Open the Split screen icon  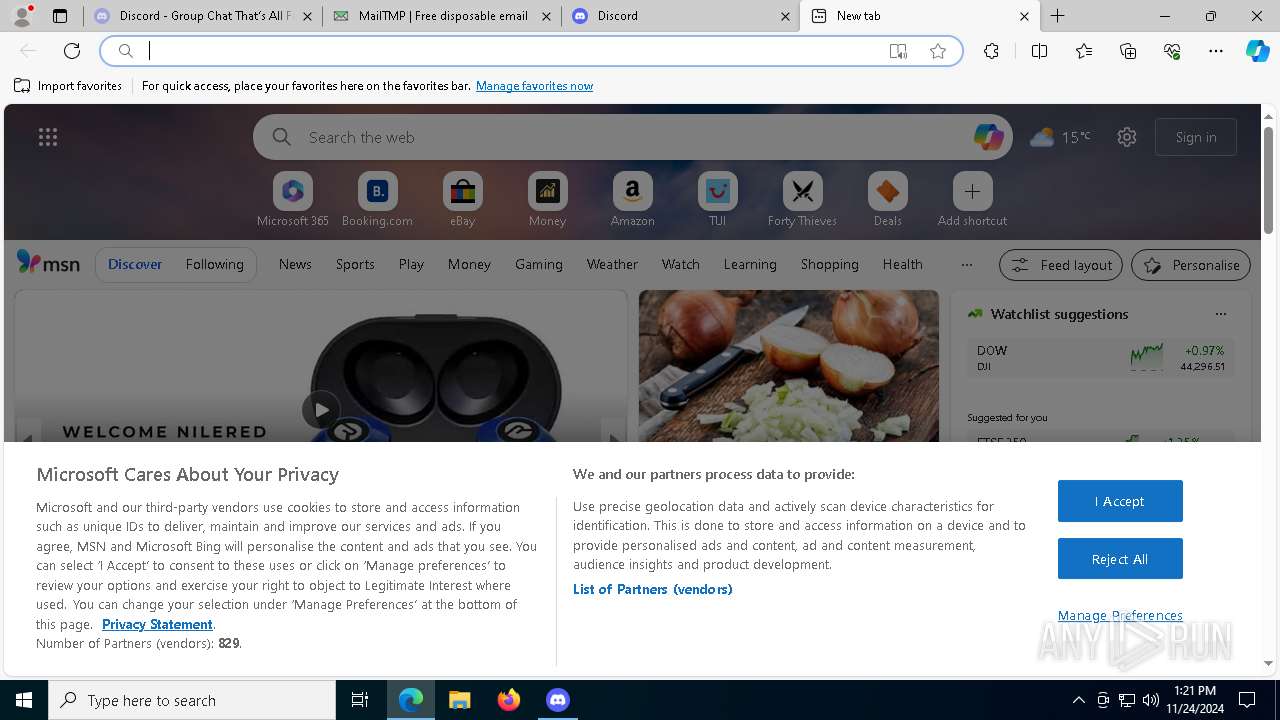pyautogui.click(x=1039, y=51)
